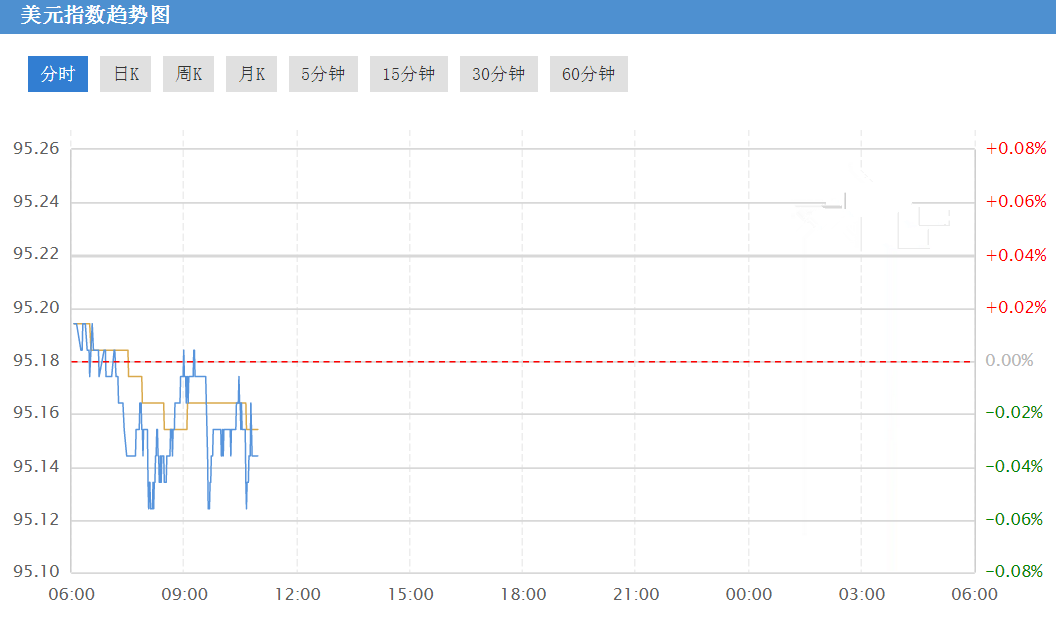Click the 09:00 time axis label
The width and height of the screenshot is (1056, 623).
pos(185,595)
